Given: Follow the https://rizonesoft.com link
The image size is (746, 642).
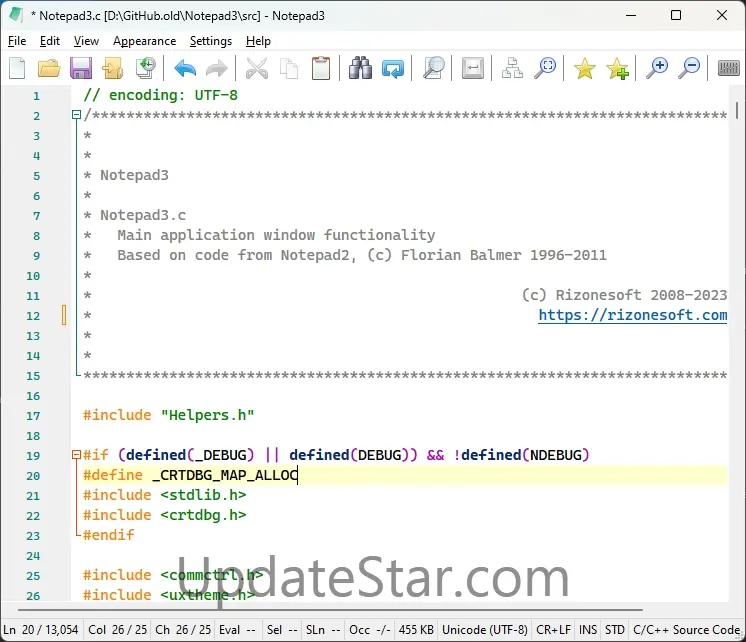Looking at the screenshot, I should (x=633, y=315).
